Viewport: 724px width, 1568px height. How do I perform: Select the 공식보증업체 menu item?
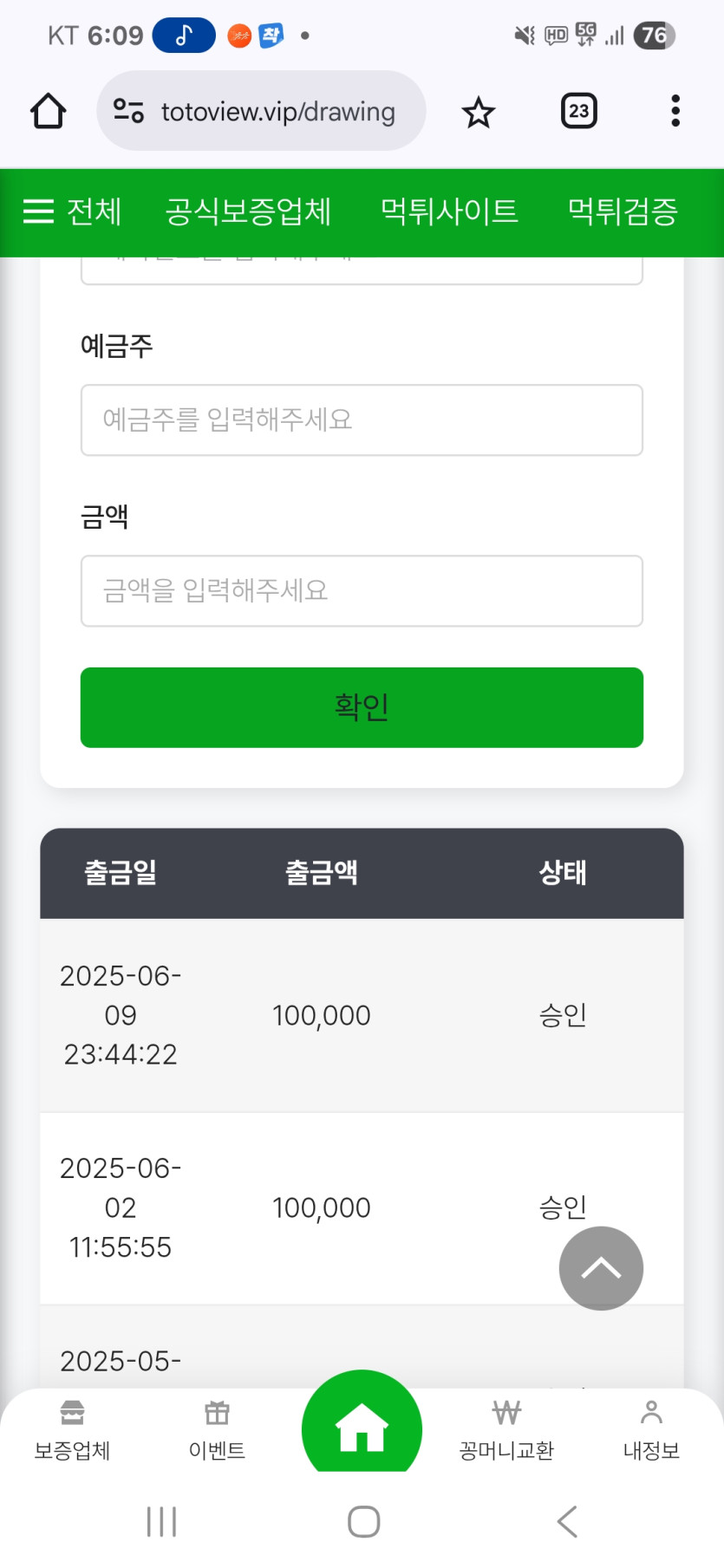click(x=248, y=211)
